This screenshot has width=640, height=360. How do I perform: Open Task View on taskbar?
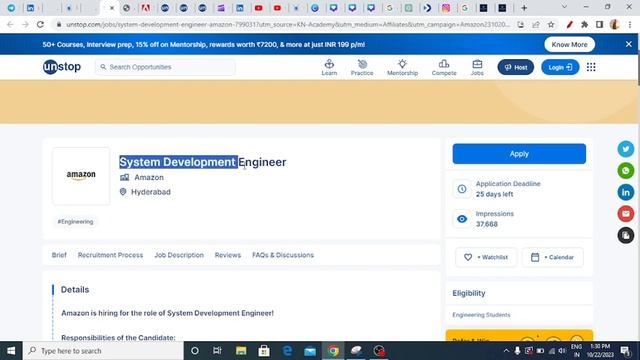217,351
